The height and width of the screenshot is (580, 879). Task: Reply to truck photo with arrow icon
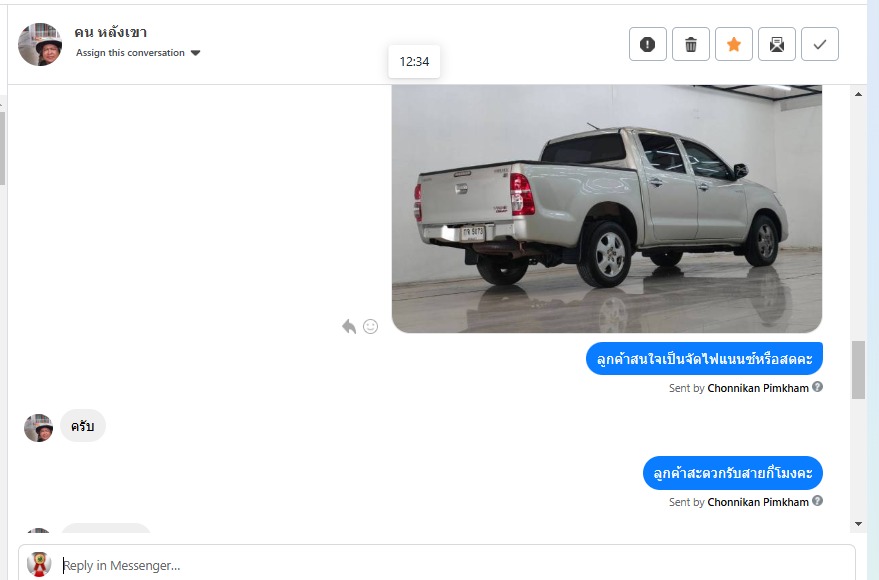349,326
